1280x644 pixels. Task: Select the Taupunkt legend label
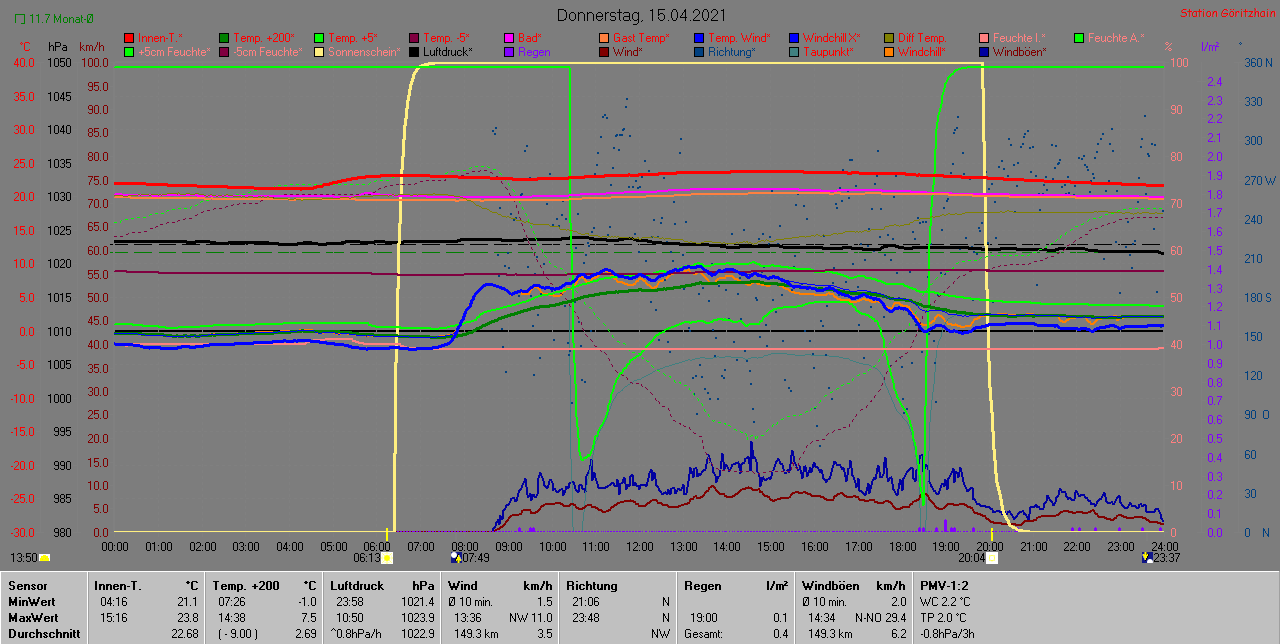829,52
